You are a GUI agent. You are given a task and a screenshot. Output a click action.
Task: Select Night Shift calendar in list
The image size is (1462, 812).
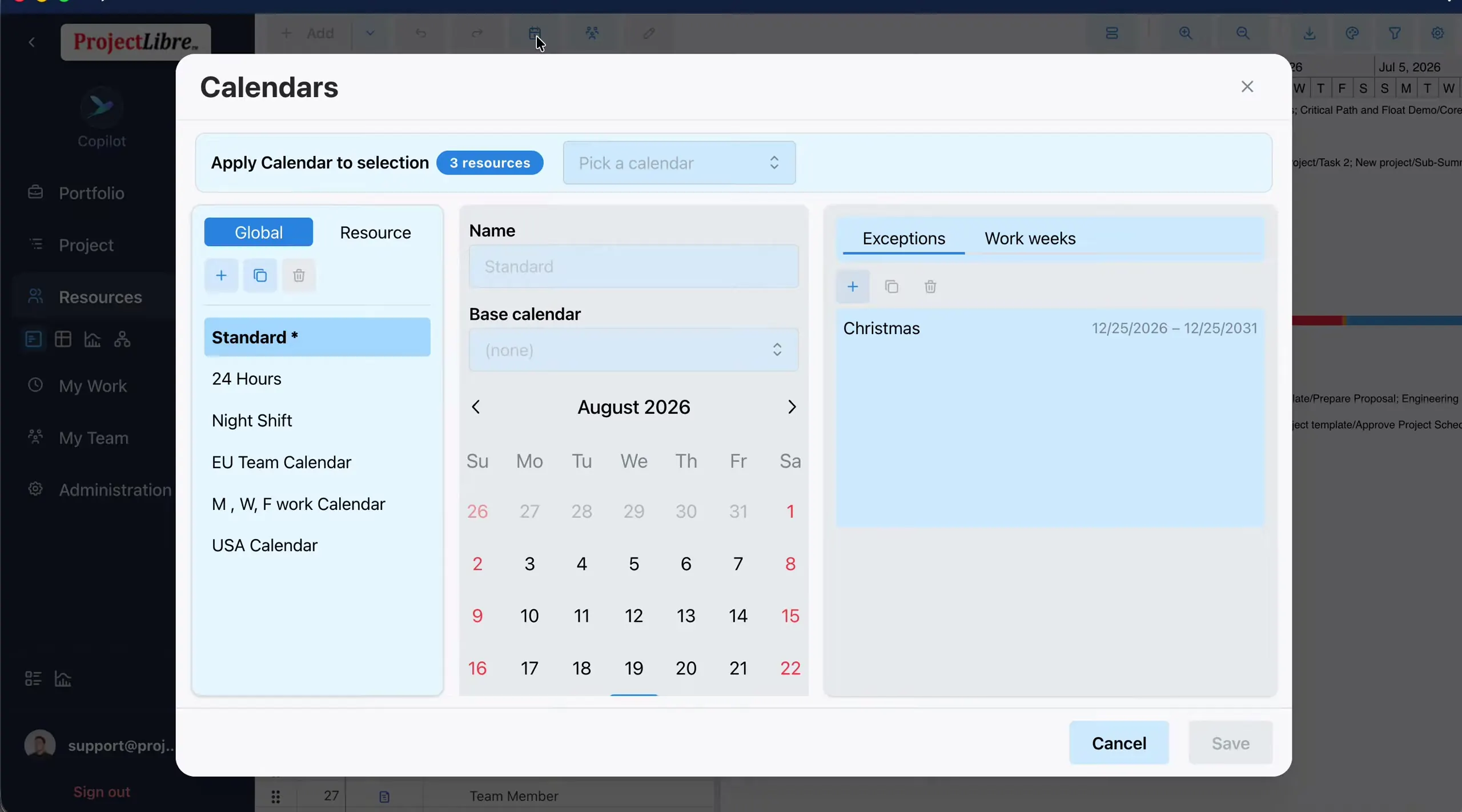(317, 420)
